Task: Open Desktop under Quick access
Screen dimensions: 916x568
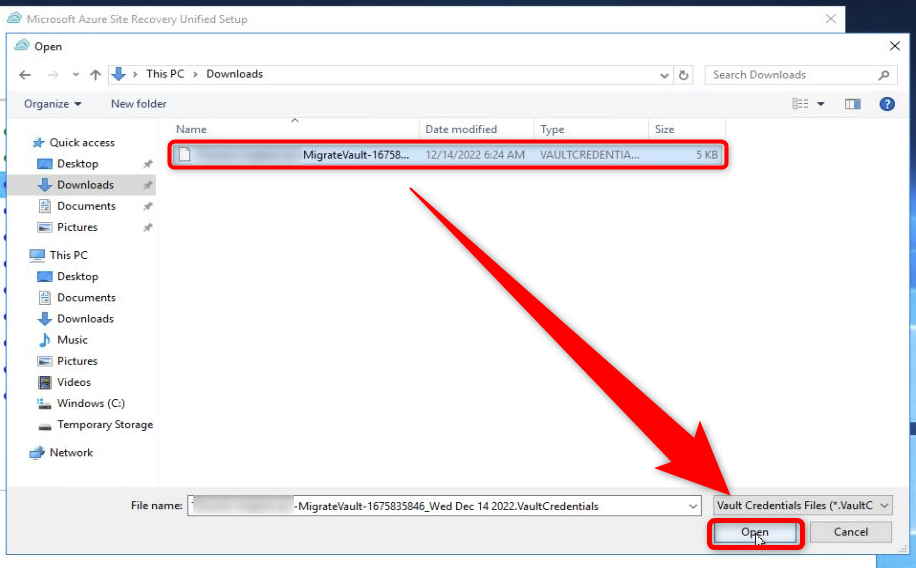Action: tap(78, 164)
